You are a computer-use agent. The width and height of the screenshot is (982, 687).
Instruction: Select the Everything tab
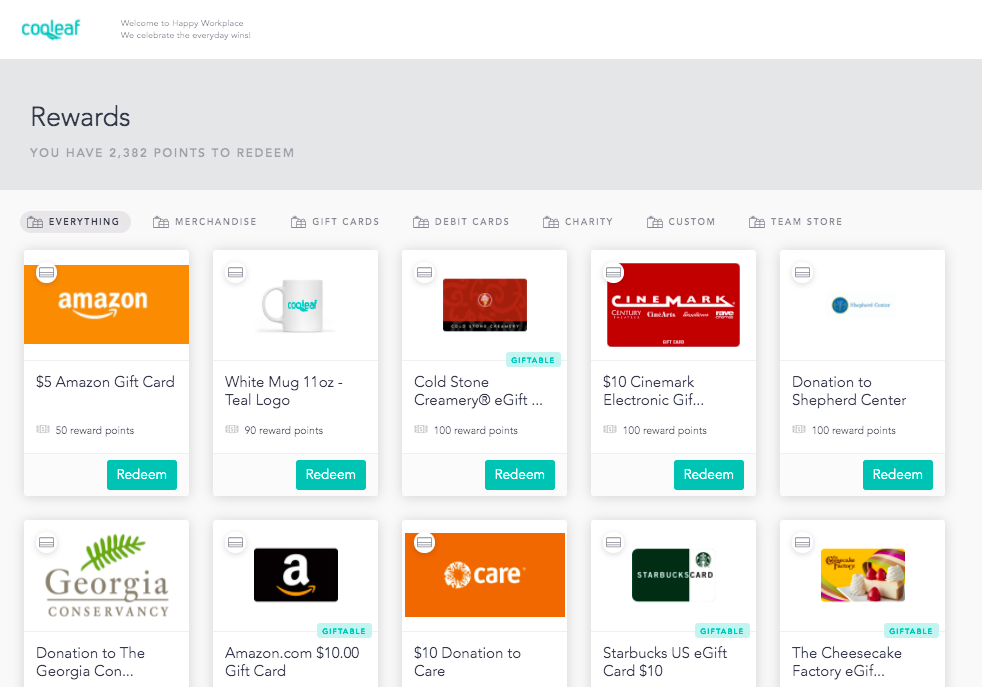click(75, 222)
